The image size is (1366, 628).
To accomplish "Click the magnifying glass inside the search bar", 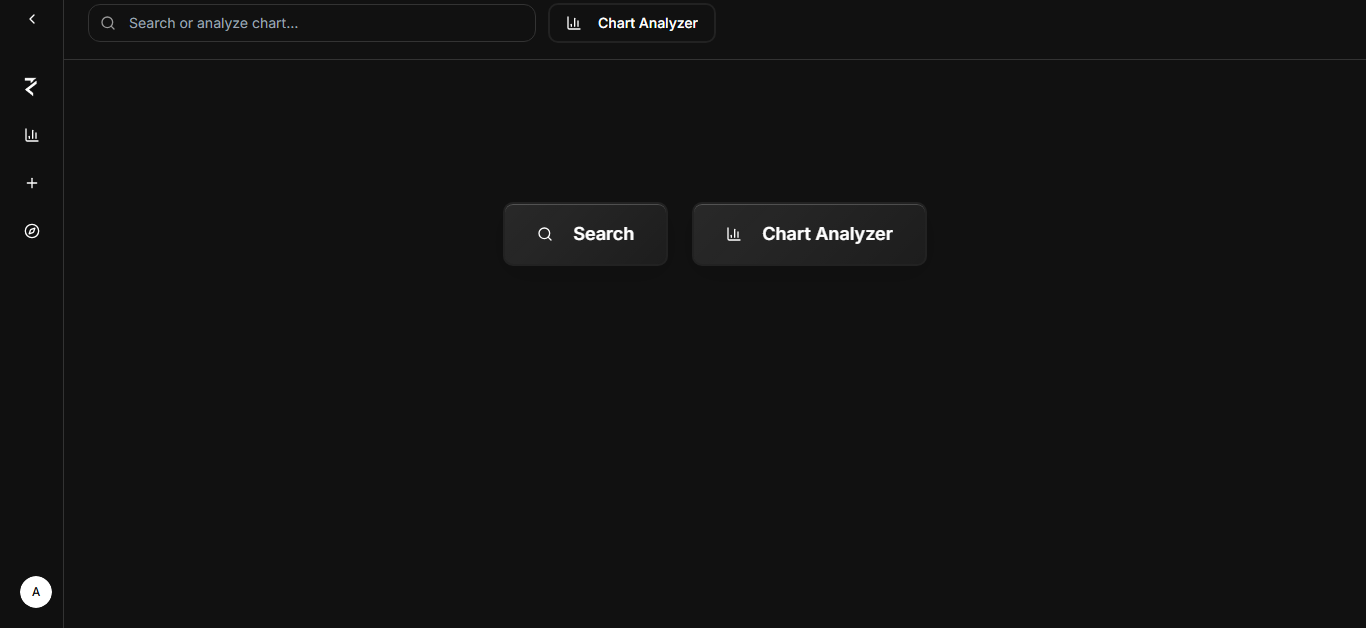I will click(108, 22).
